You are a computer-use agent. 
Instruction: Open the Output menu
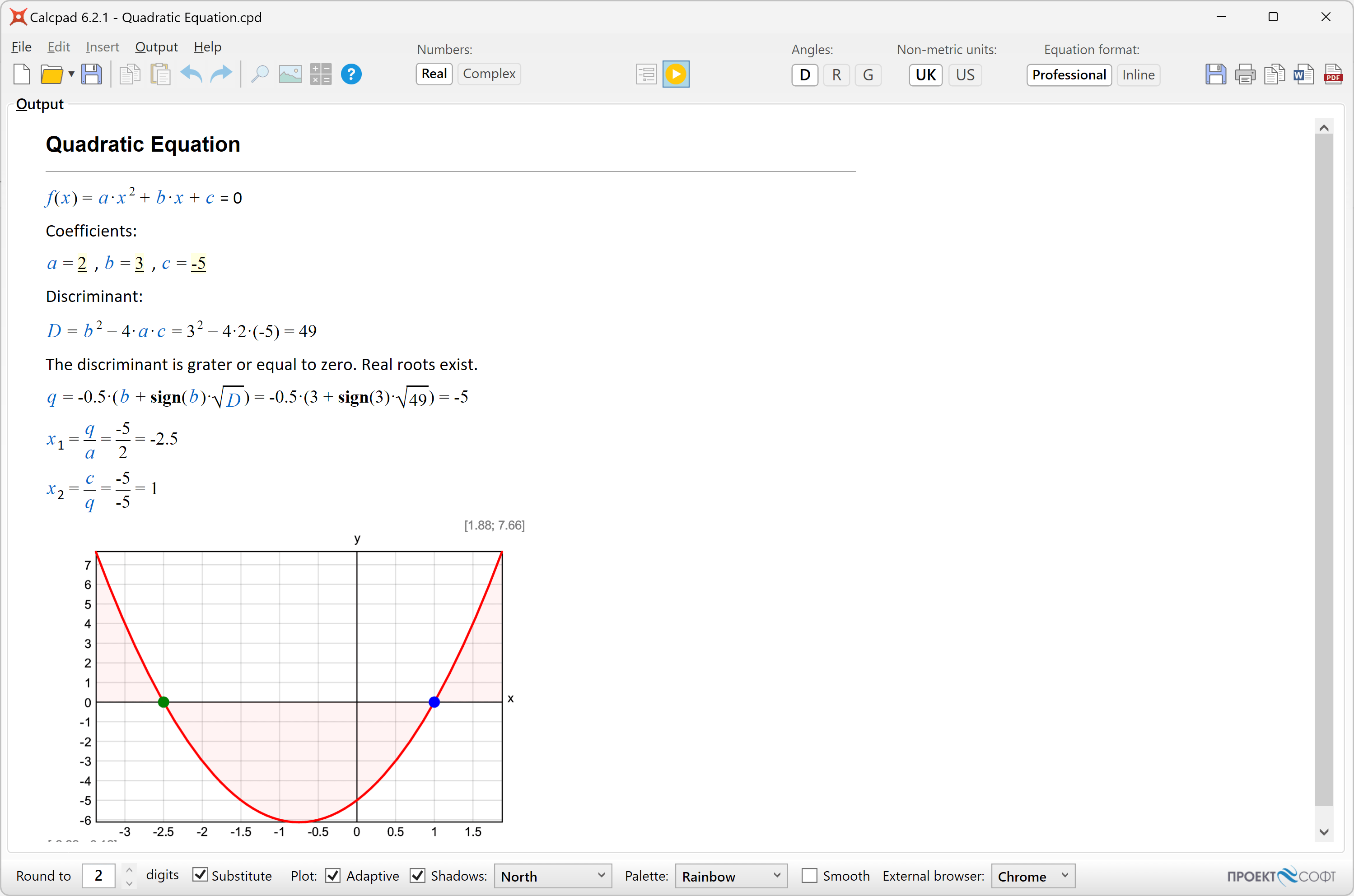[x=156, y=47]
